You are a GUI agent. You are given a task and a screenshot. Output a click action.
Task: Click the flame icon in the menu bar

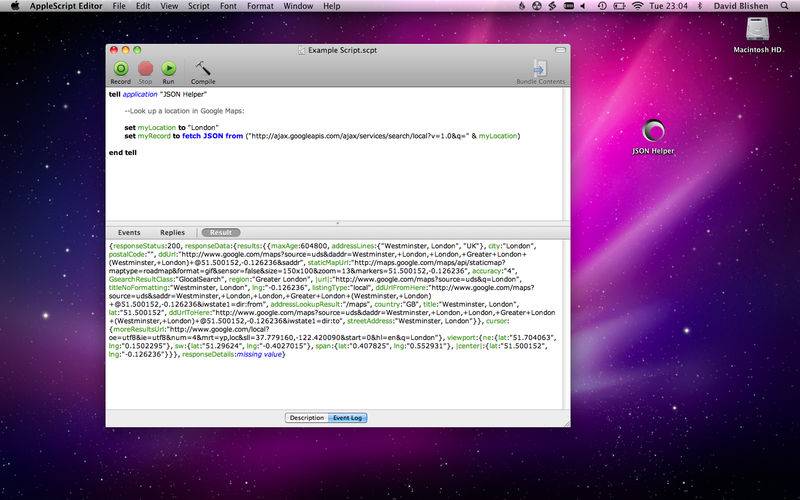[521, 6]
